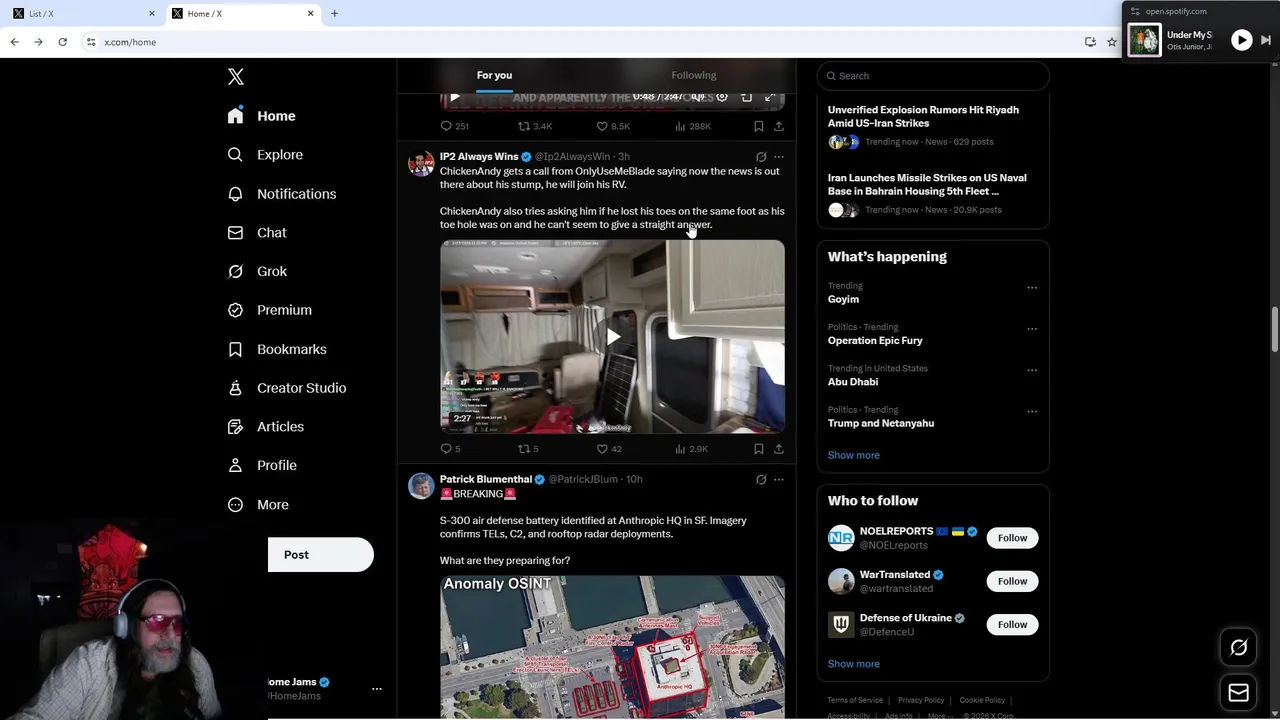Open Unverified Explosion Rumors Hit Riyadh news
Screen dimensions: 1280x720
[x=923, y=116]
